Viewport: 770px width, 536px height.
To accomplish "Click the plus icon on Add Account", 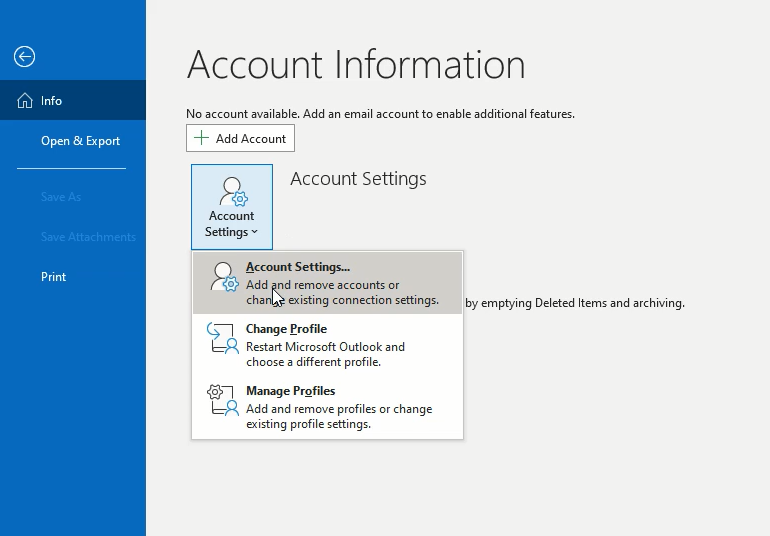I will coord(202,139).
